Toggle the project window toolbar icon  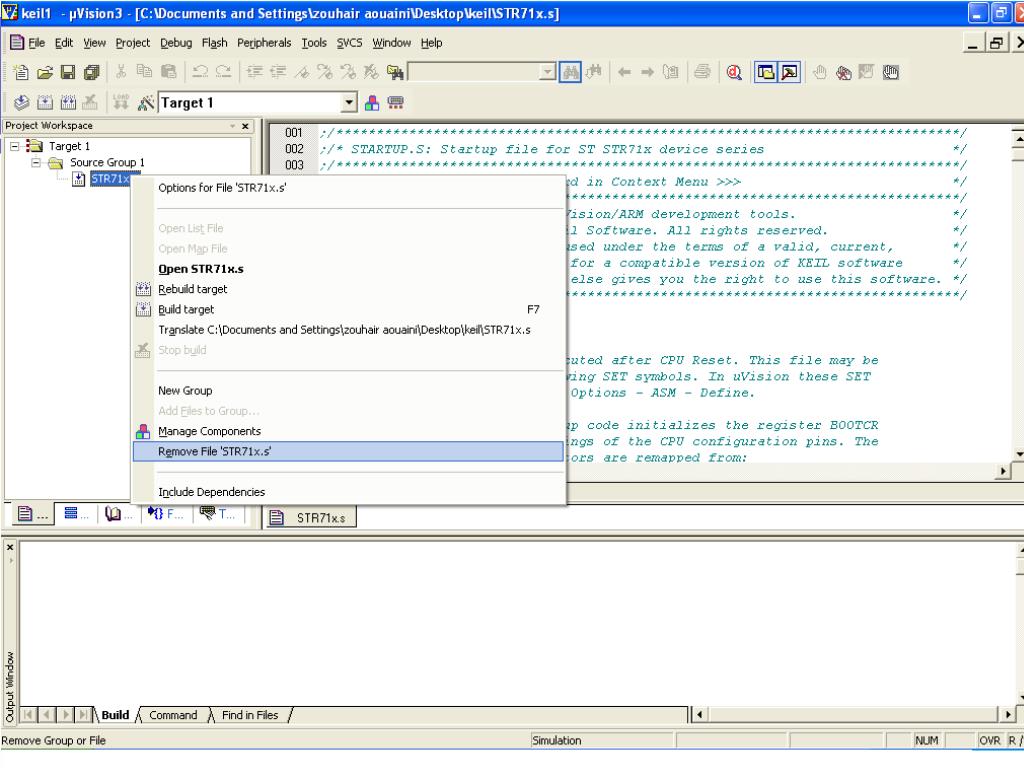pyautogui.click(x=765, y=72)
